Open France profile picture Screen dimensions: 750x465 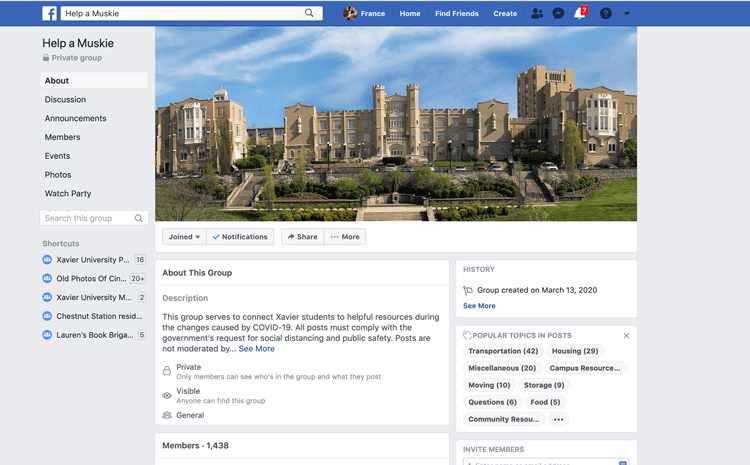coord(350,13)
